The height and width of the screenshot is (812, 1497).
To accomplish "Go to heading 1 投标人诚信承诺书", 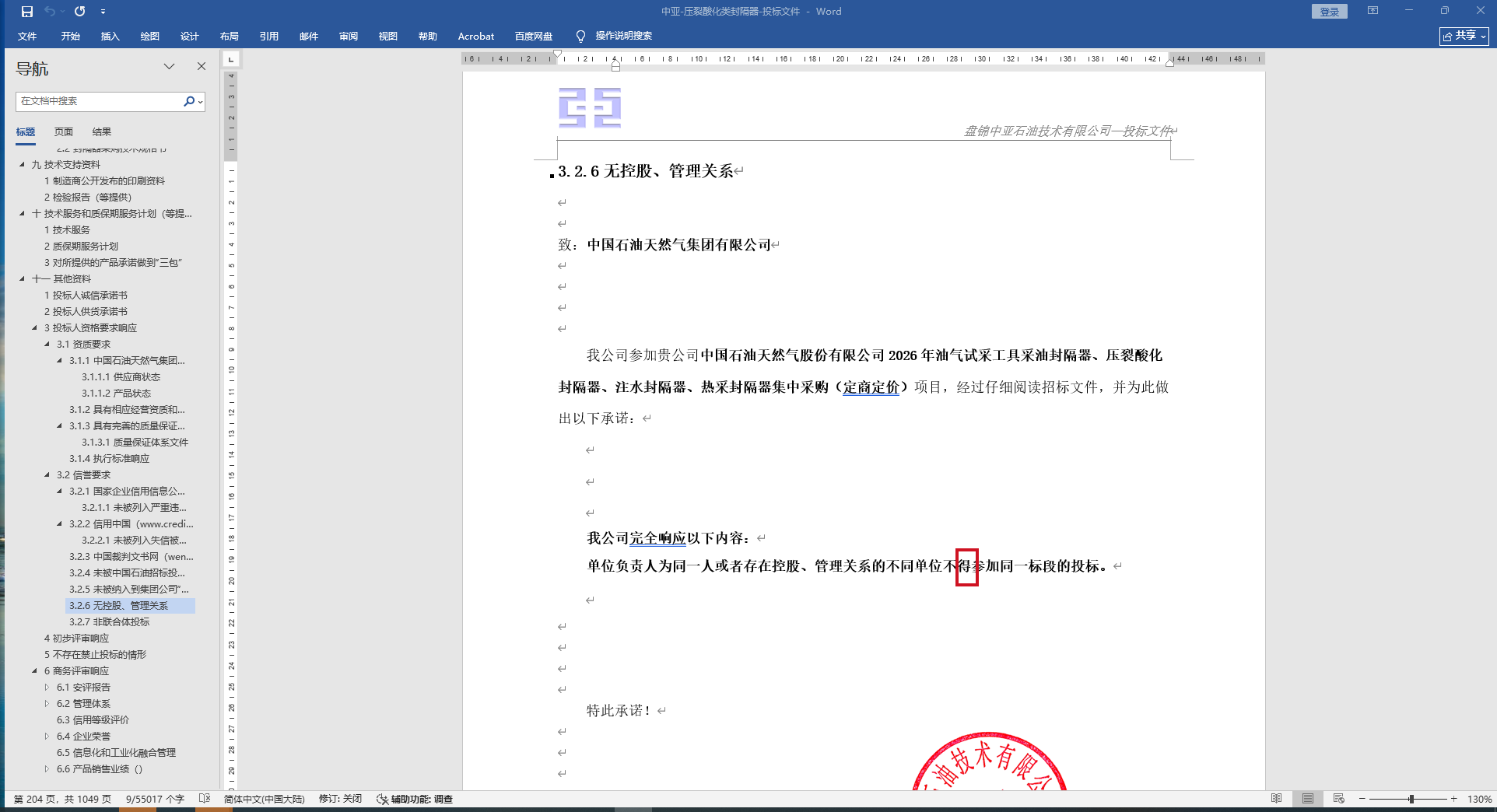I will (x=86, y=296).
